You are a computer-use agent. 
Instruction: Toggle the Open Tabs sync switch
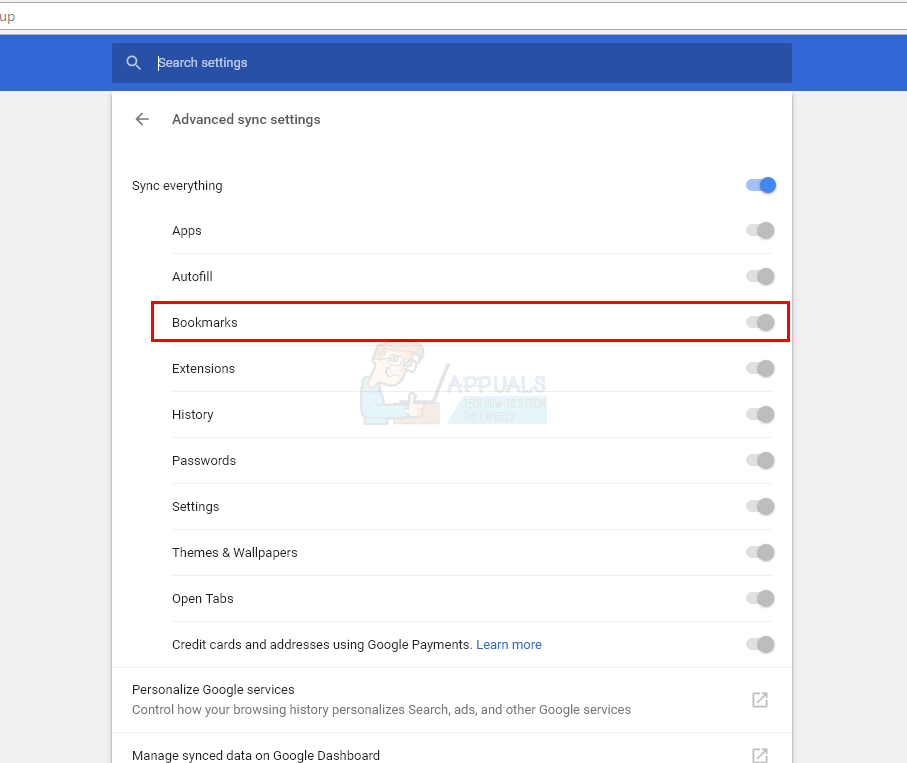coord(760,598)
